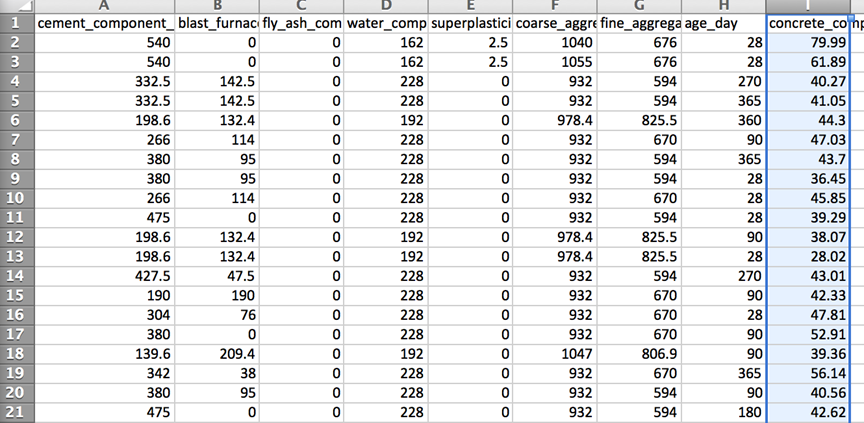Select the fly_ash_com header cell
The height and width of the screenshot is (423, 864).
tap(302, 22)
